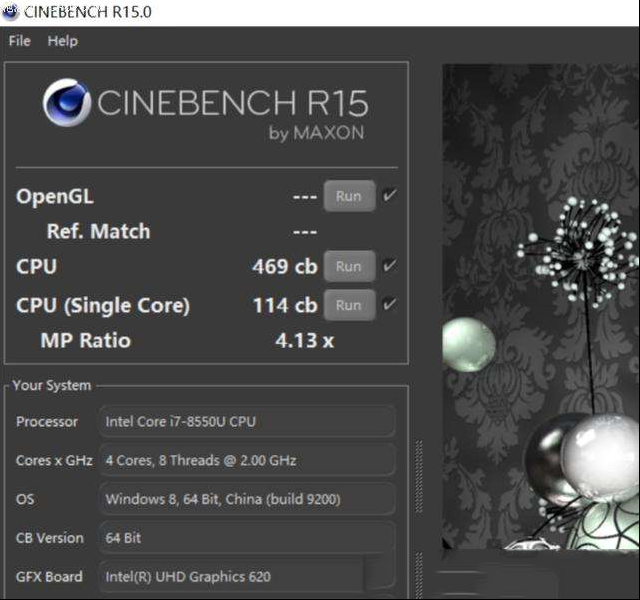Toggle the CPU Single Core checkbox

point(389,304)
